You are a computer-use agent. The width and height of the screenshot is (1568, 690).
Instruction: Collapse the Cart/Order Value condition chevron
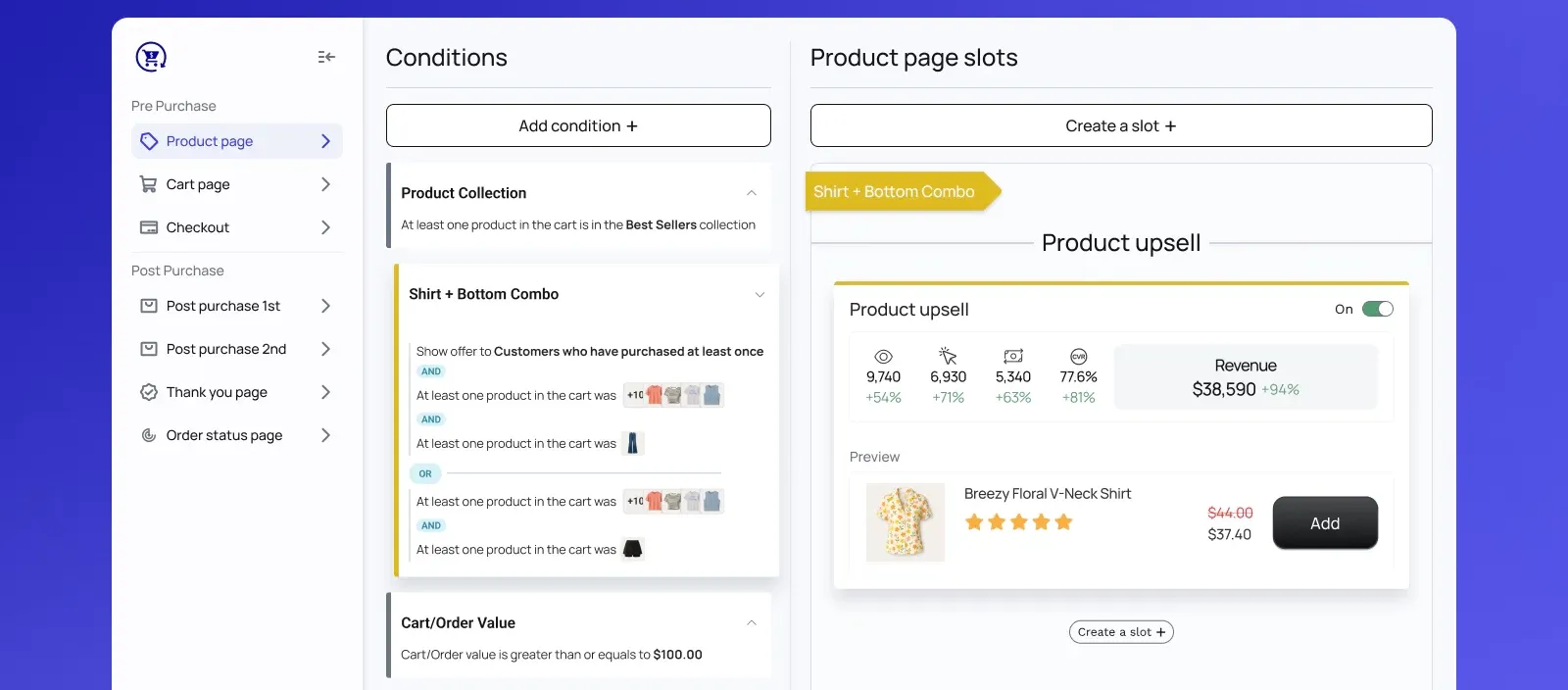(752, 622)
